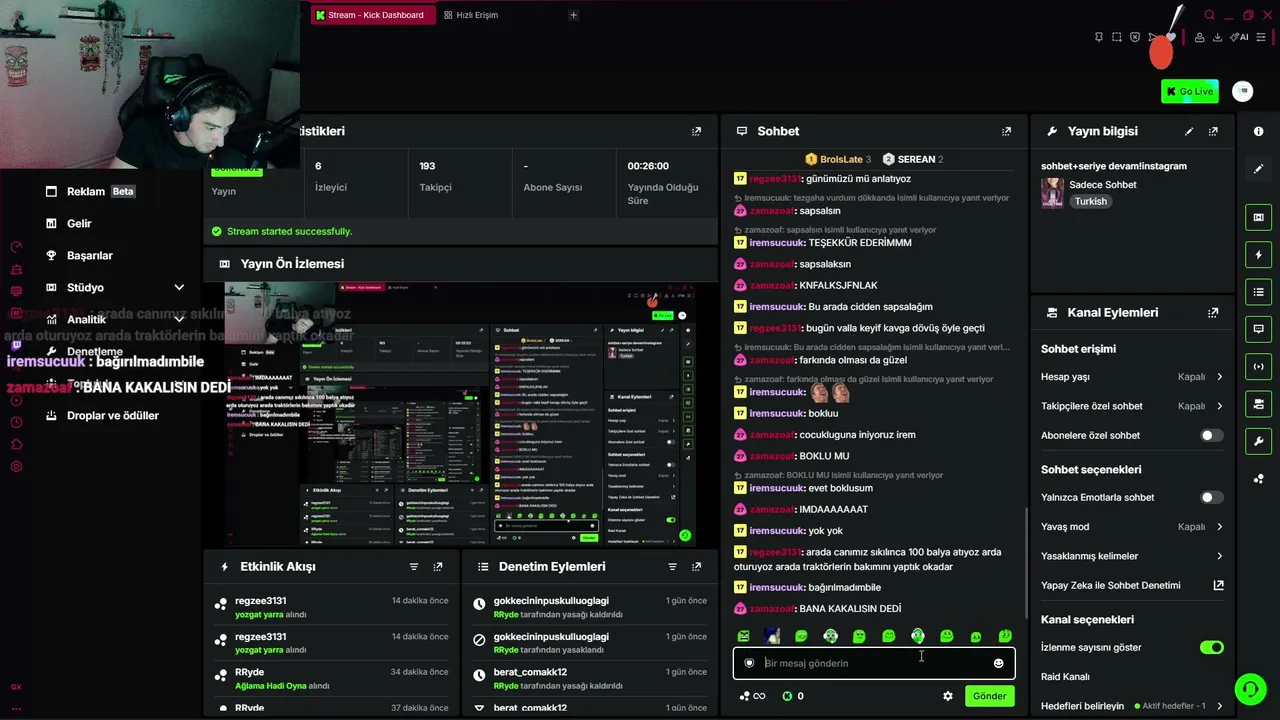Open Yapay Zeka ile Sohbet Denetimi external link
Viewport: 1280px width, 720px height.
pos(1218,585)
